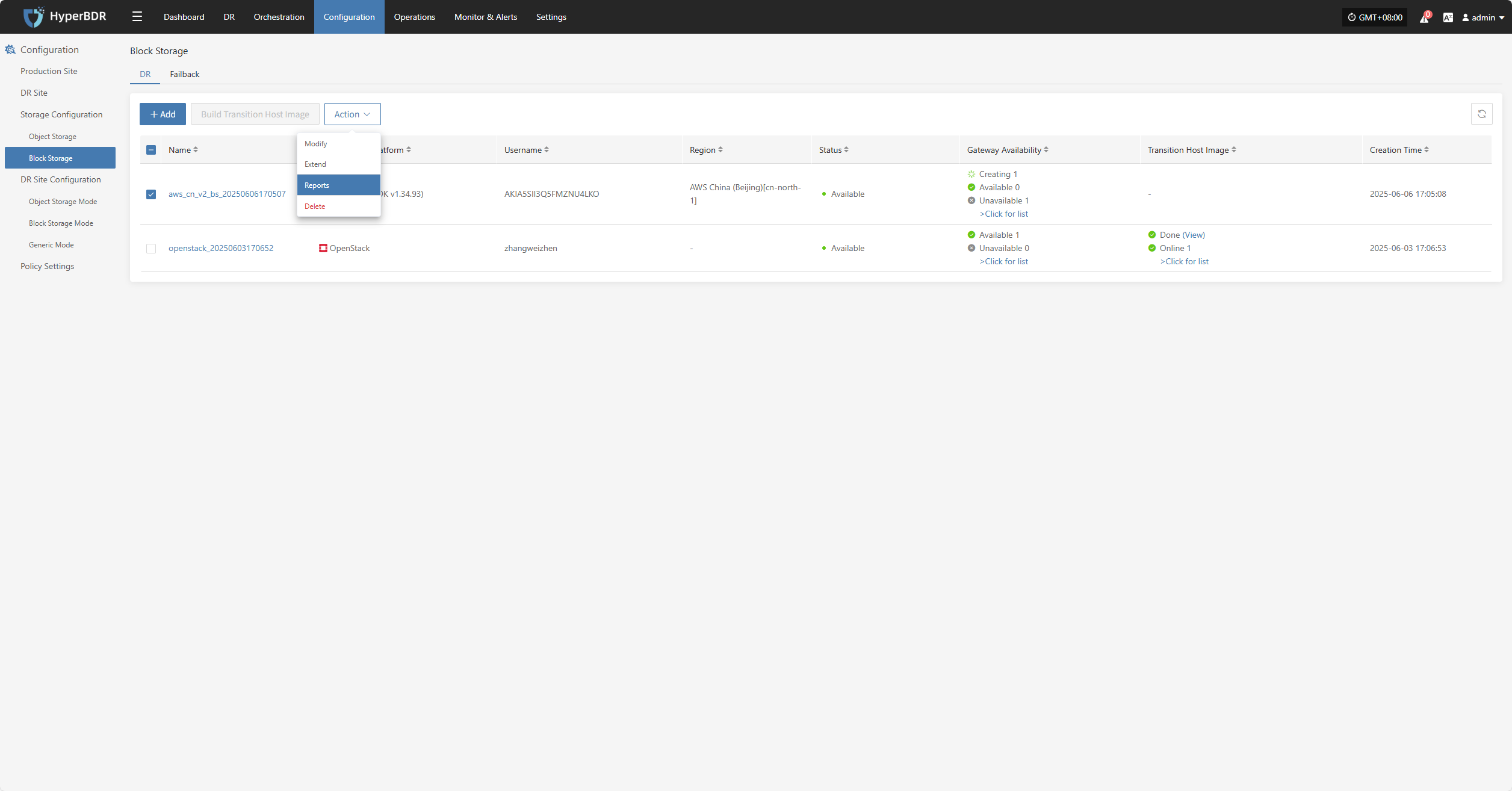The height and width of the screenshot is (791, 1512).
Task: Sort by Transition Host Image column arrows
Action: (x=1234, y=150)
